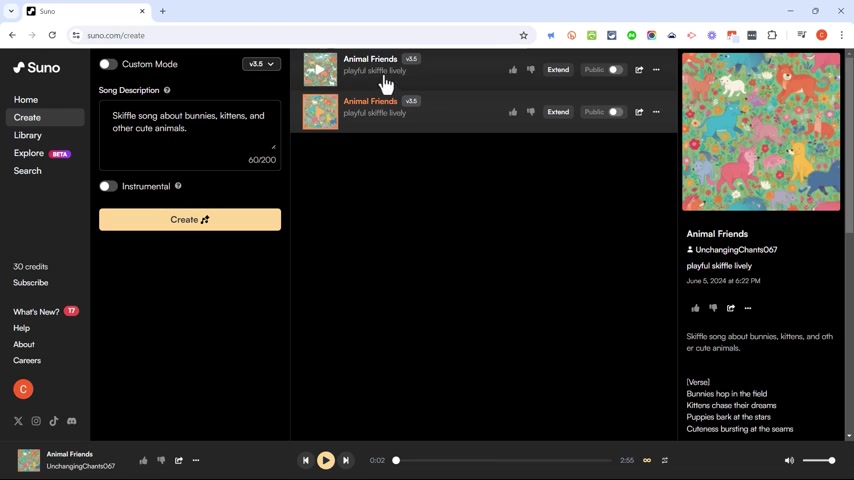
Task: Toggle Public switch on second Animal Friends row
Action: tap(615, 112)
